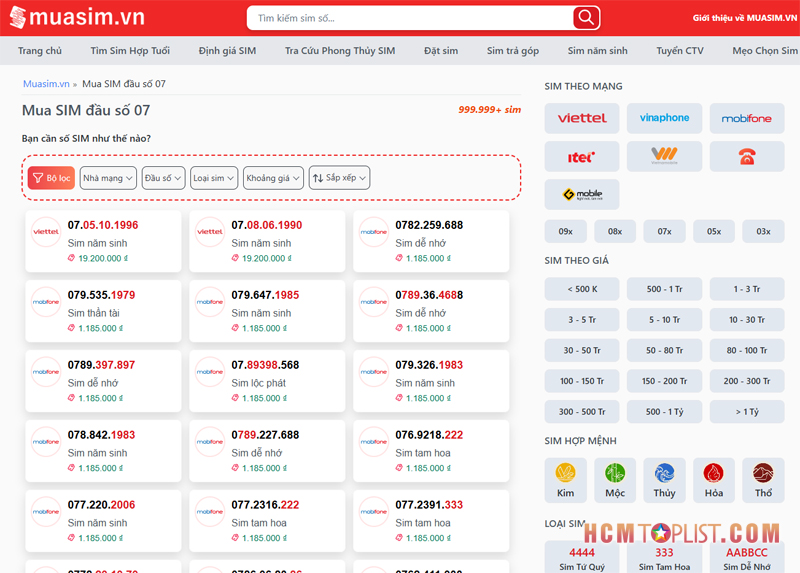Filter by price 10 - 30 Tr
The width and height of the screenshot is (800, 573).
(747, 319)
